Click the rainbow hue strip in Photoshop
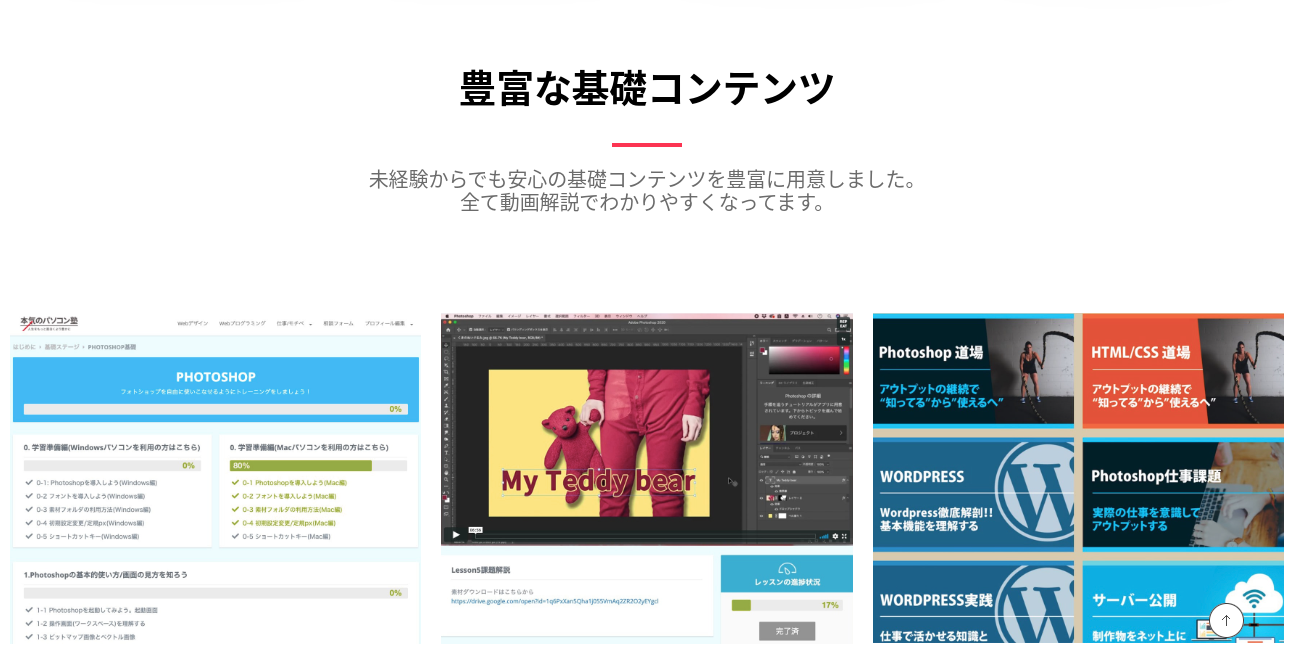Viewport: 1294px width, 668px height. (x=844, y=360)
